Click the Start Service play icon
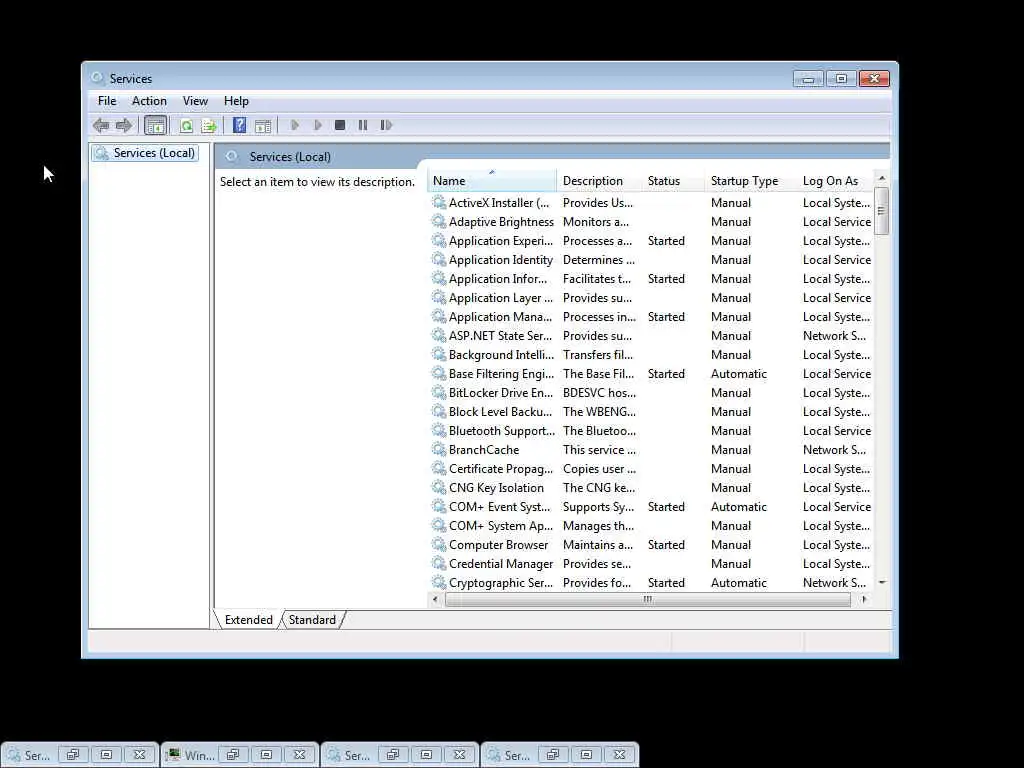 (295, 125)
